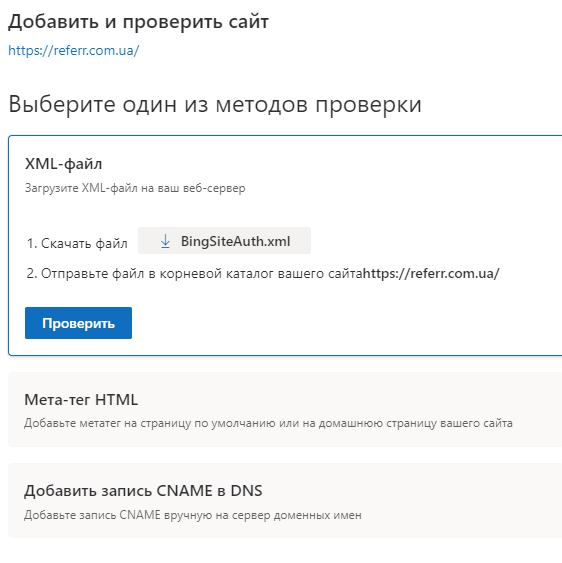Click the download arrow icon beside BingSiteAuth.xml

165,241
